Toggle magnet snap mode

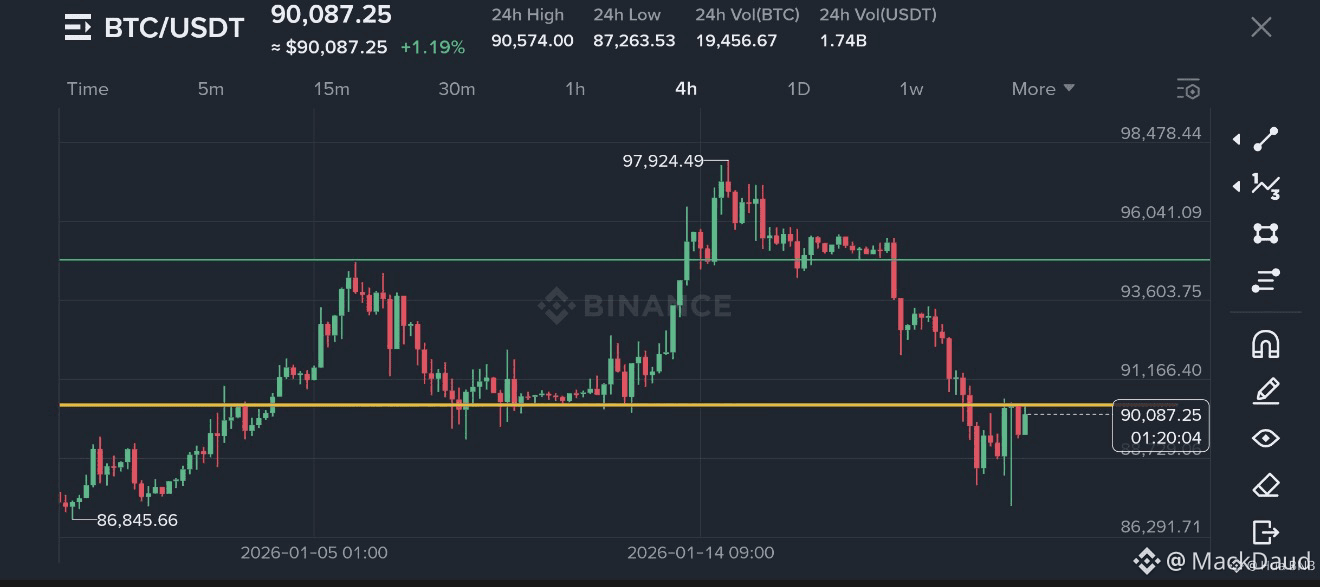pyautogui.click(x=1266, y=345)
